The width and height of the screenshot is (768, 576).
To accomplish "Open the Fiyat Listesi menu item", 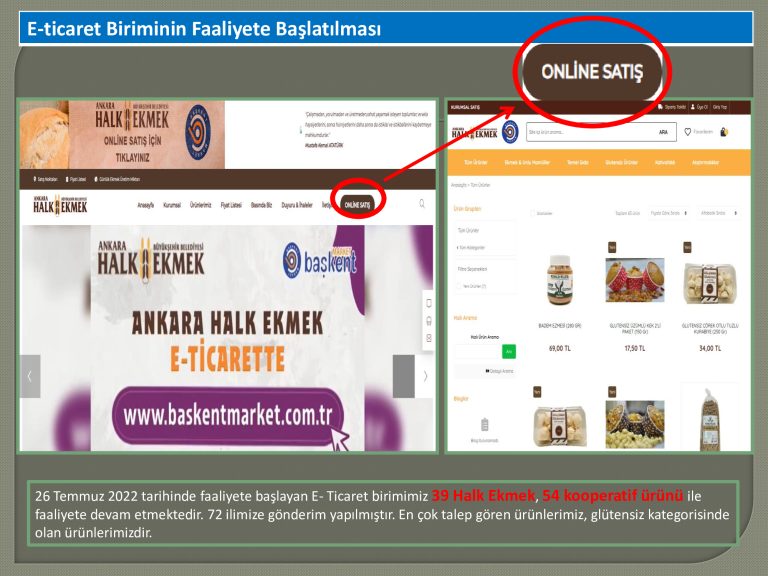I will click(231, 205).
